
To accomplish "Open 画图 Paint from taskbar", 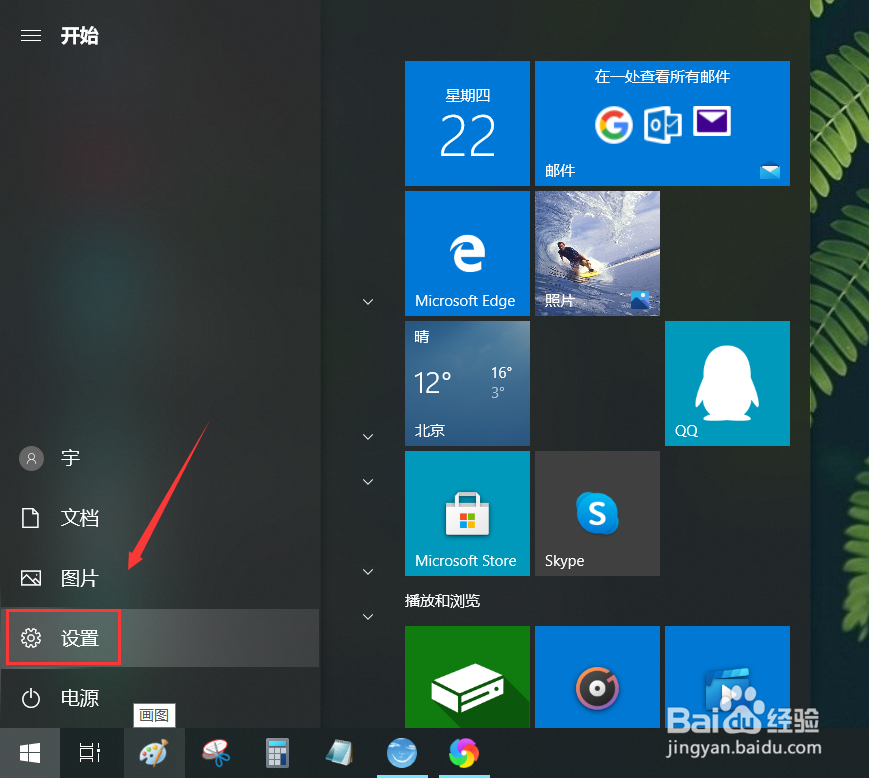I will (154, 753).
